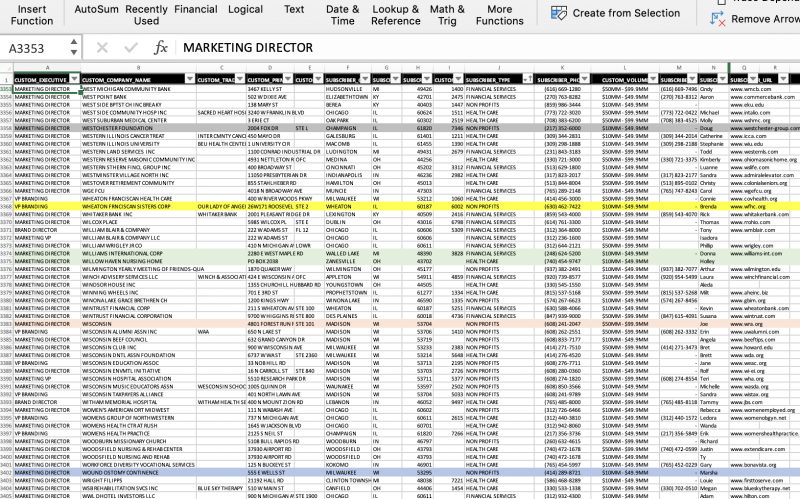The image size is (800, 499).
Task: Open filter dropdown on column E header
Action: [318, 79]
